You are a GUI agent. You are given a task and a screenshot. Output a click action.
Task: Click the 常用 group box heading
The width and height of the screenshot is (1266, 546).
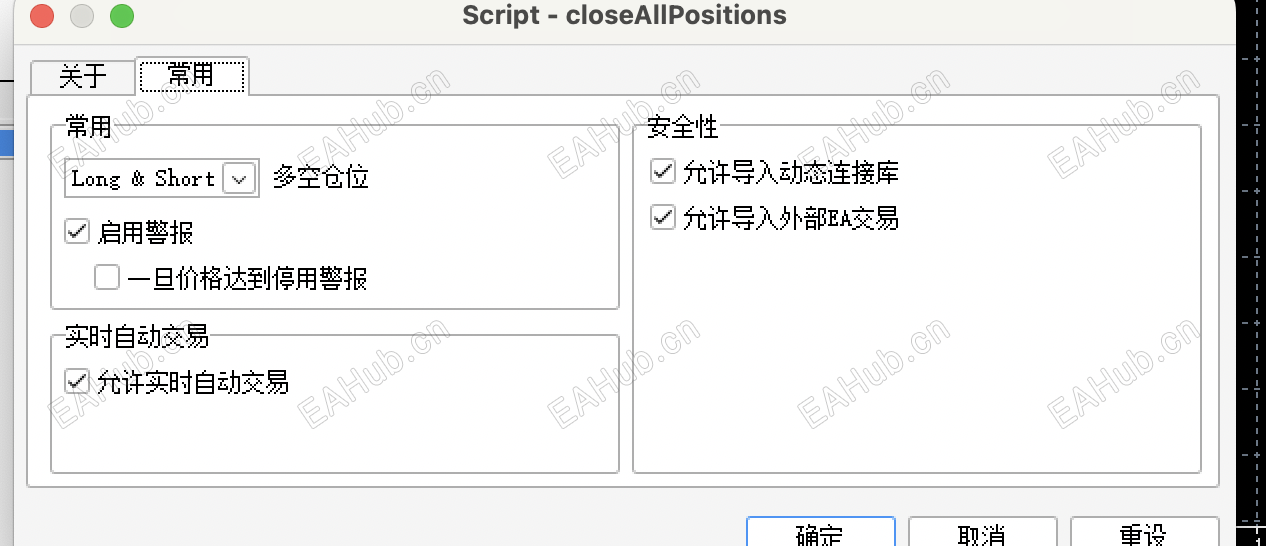(89, 127)
